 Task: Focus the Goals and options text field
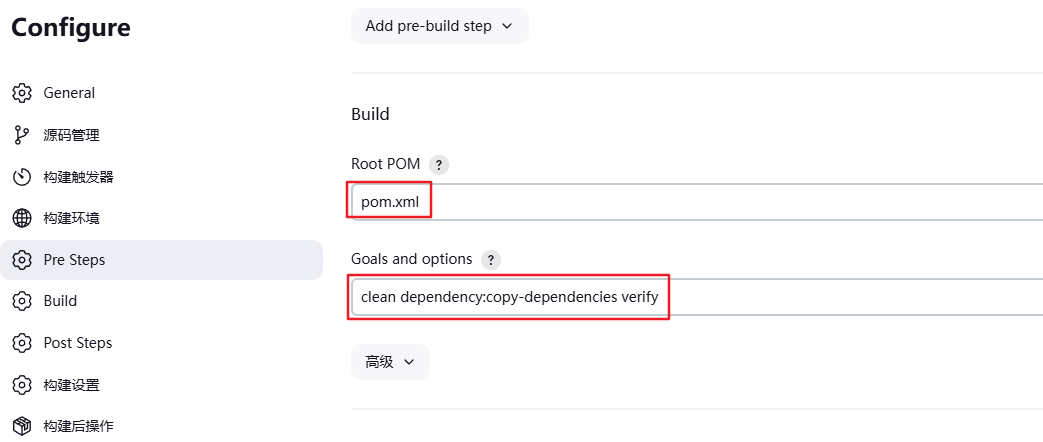[x=700, y=297]
